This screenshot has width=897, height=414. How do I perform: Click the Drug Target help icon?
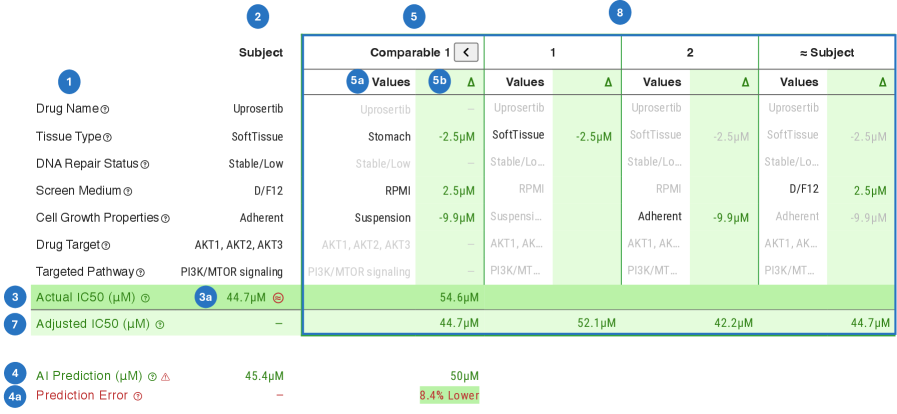(x=106, y=245)
